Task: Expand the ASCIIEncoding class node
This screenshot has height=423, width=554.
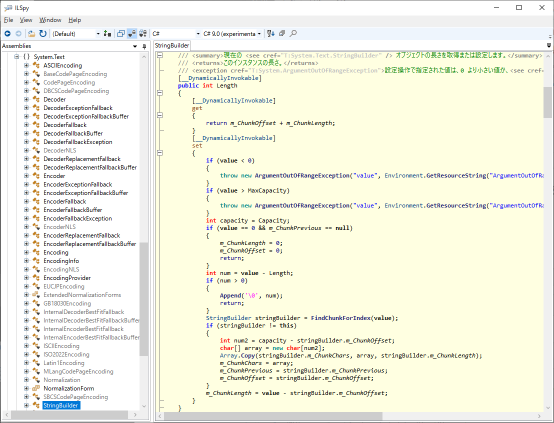Action: [26, 65]
